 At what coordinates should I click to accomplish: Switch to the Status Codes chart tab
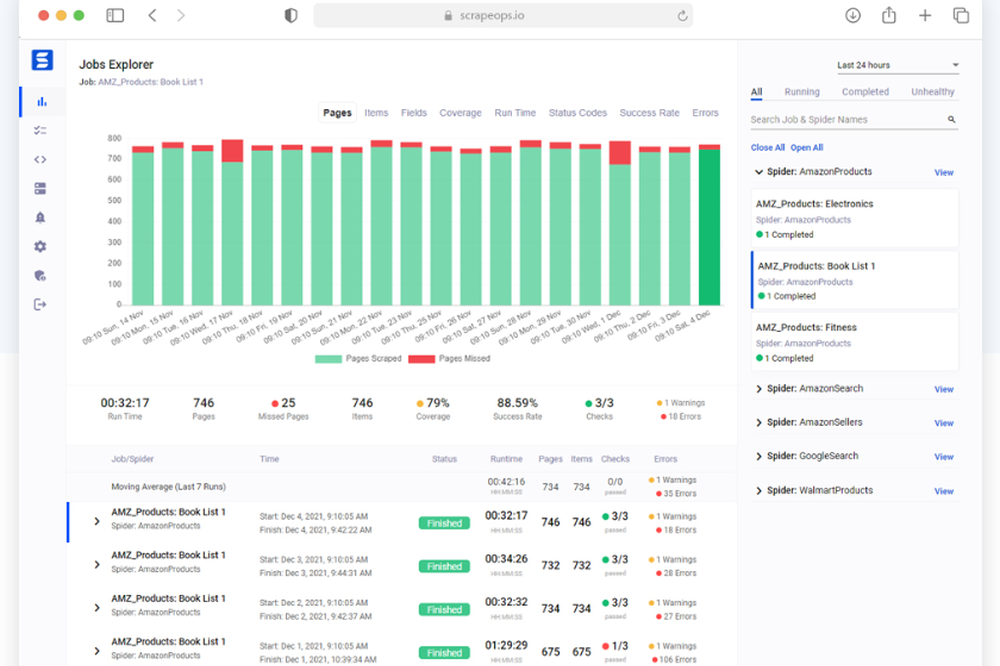click(578, 113)
